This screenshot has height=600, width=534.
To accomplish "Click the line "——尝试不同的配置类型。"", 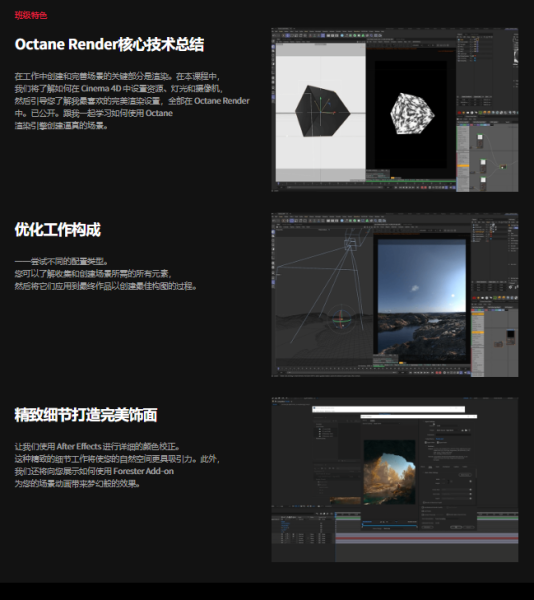I will click(x=61, y=261).
